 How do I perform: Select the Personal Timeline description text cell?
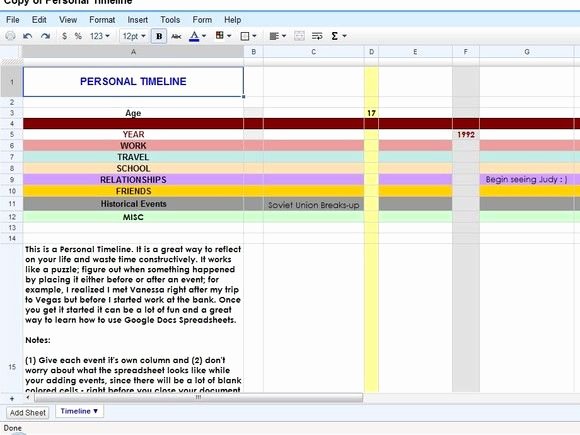133,318
